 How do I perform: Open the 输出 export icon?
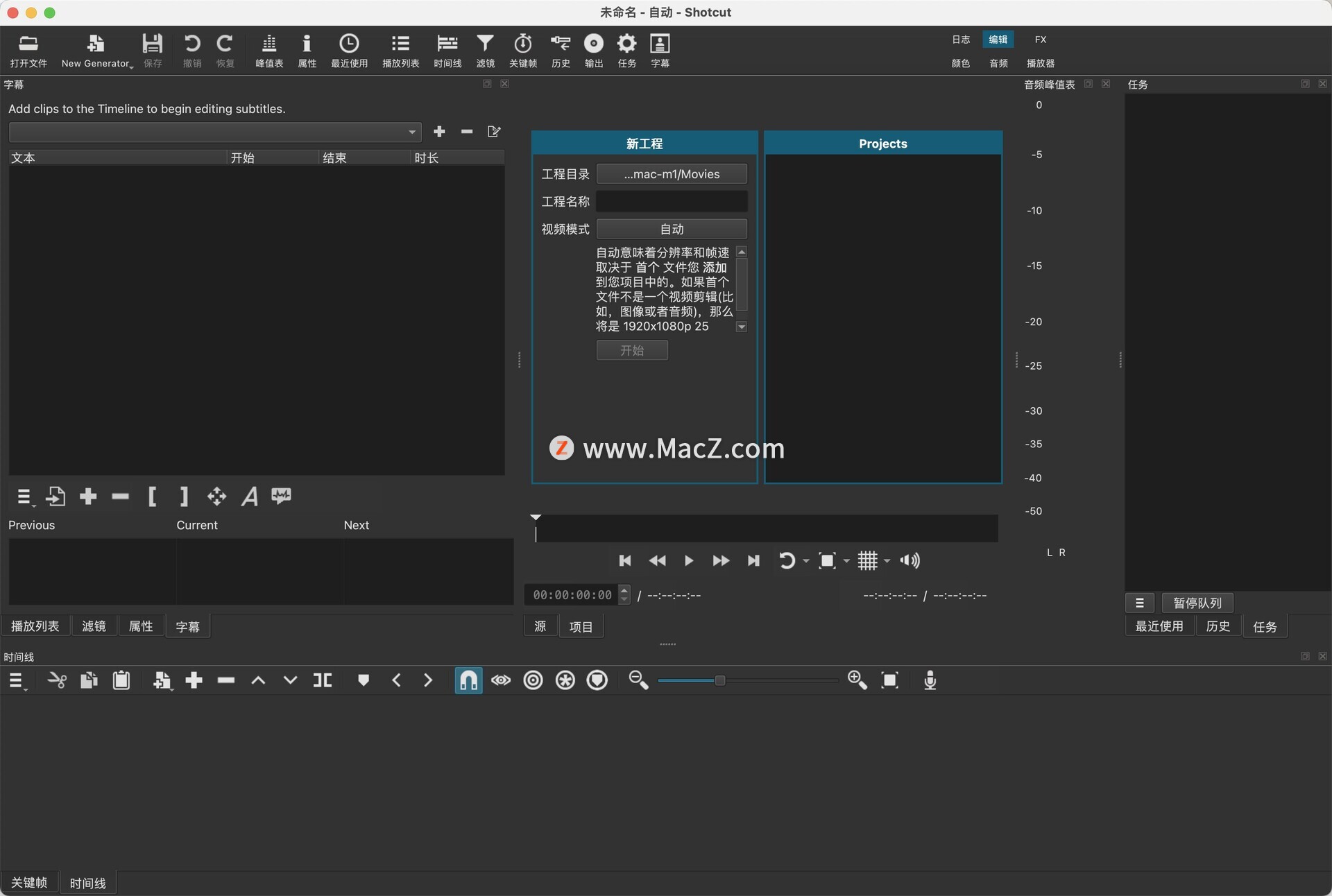594,51
